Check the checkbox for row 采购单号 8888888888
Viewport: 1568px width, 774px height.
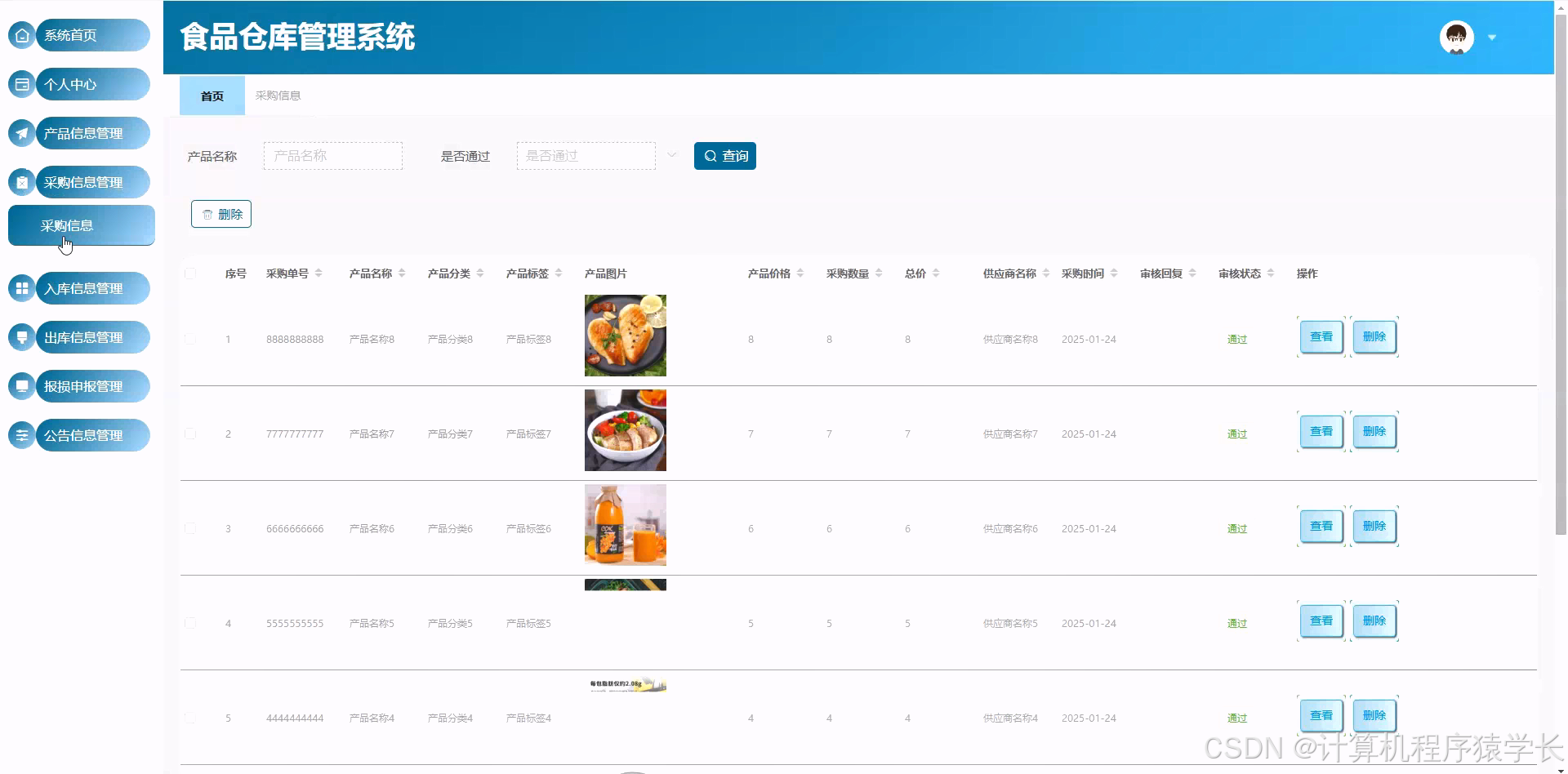click(x=190, y=339)
